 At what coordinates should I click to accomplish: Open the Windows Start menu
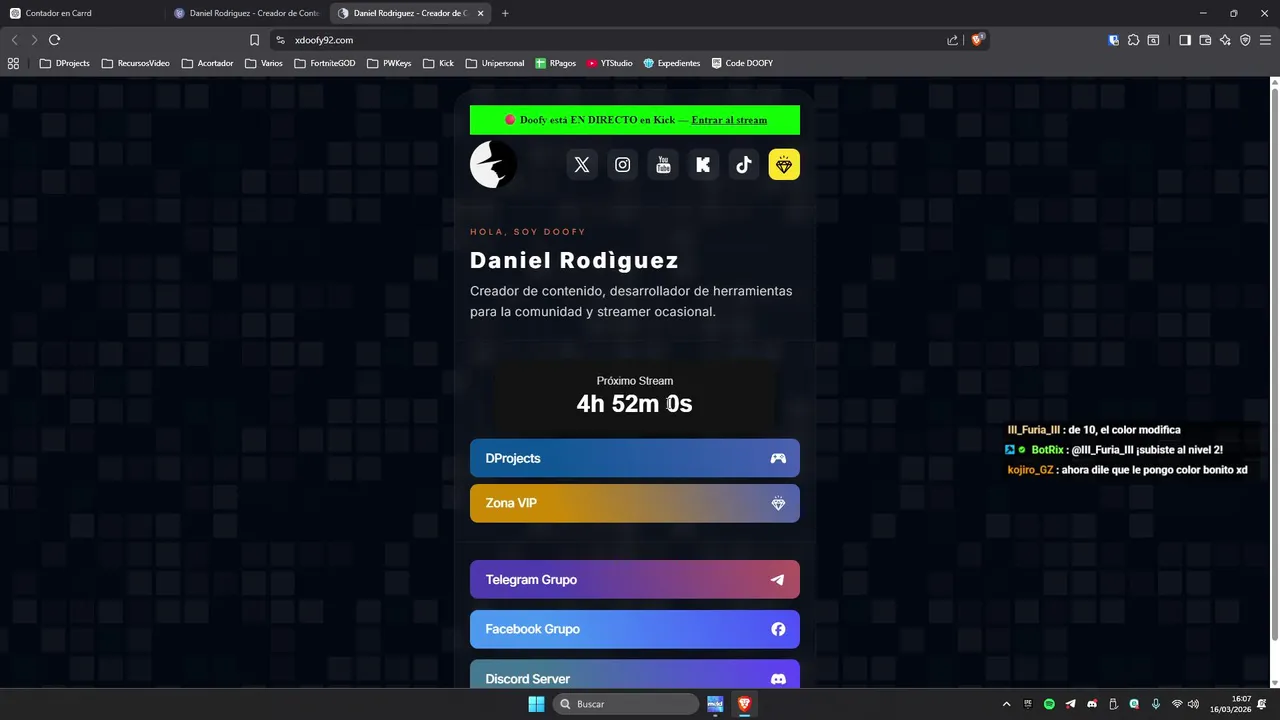pos(536,704)
